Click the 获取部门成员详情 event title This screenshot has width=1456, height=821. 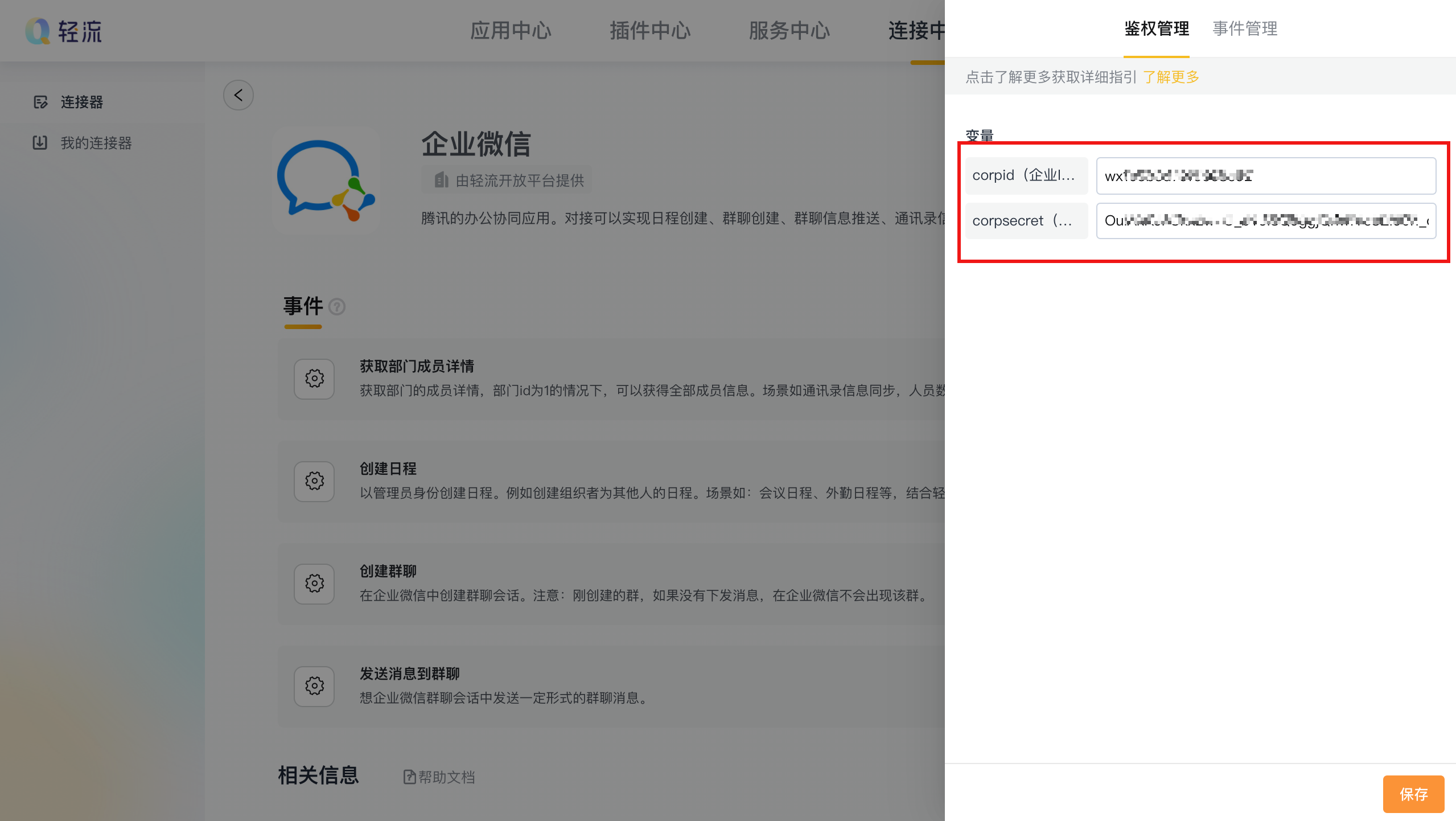(417, 366)
